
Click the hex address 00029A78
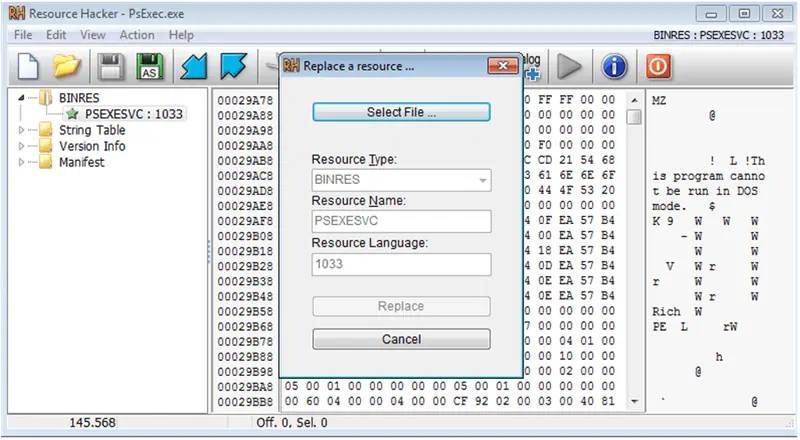[x=245, y=101]
